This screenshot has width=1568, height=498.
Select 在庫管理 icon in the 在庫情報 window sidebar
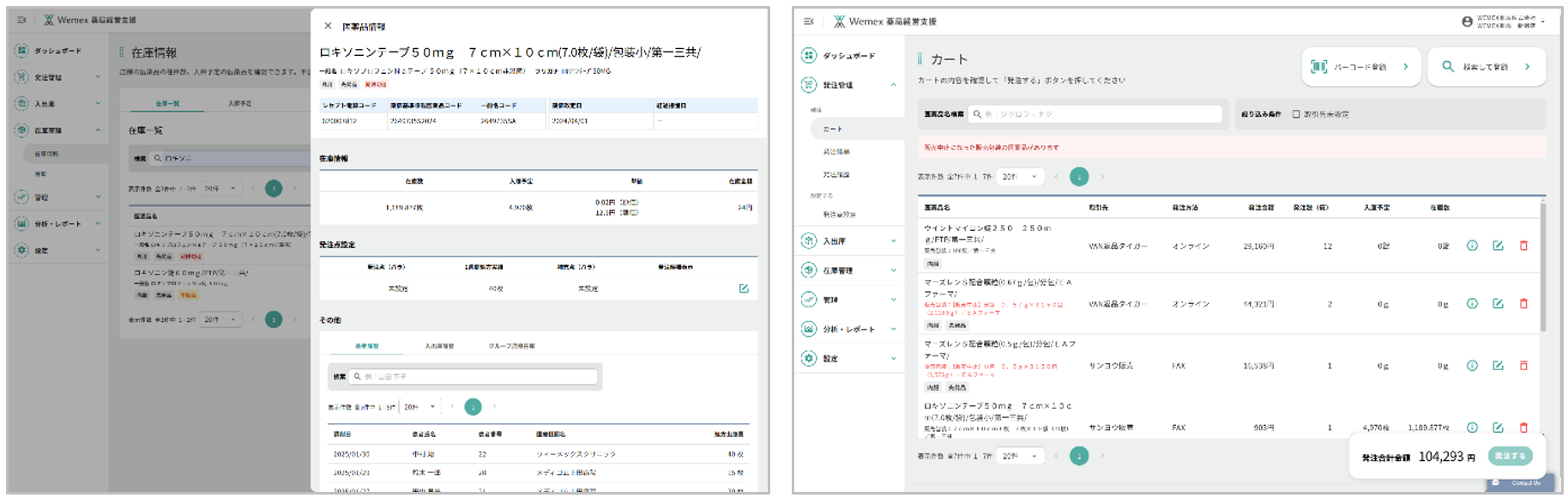pos(21,131)
